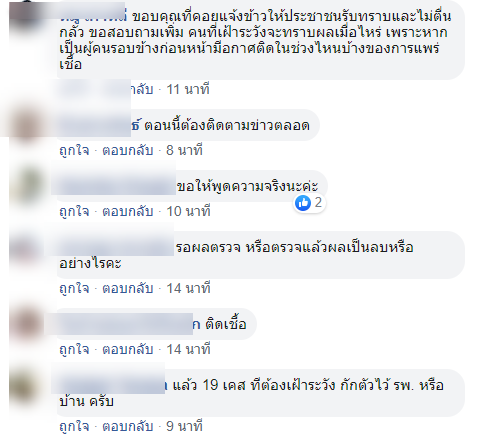Open the 8 นาที timestamp link
The height and width of the screenshot is (442, 482).
184,151
